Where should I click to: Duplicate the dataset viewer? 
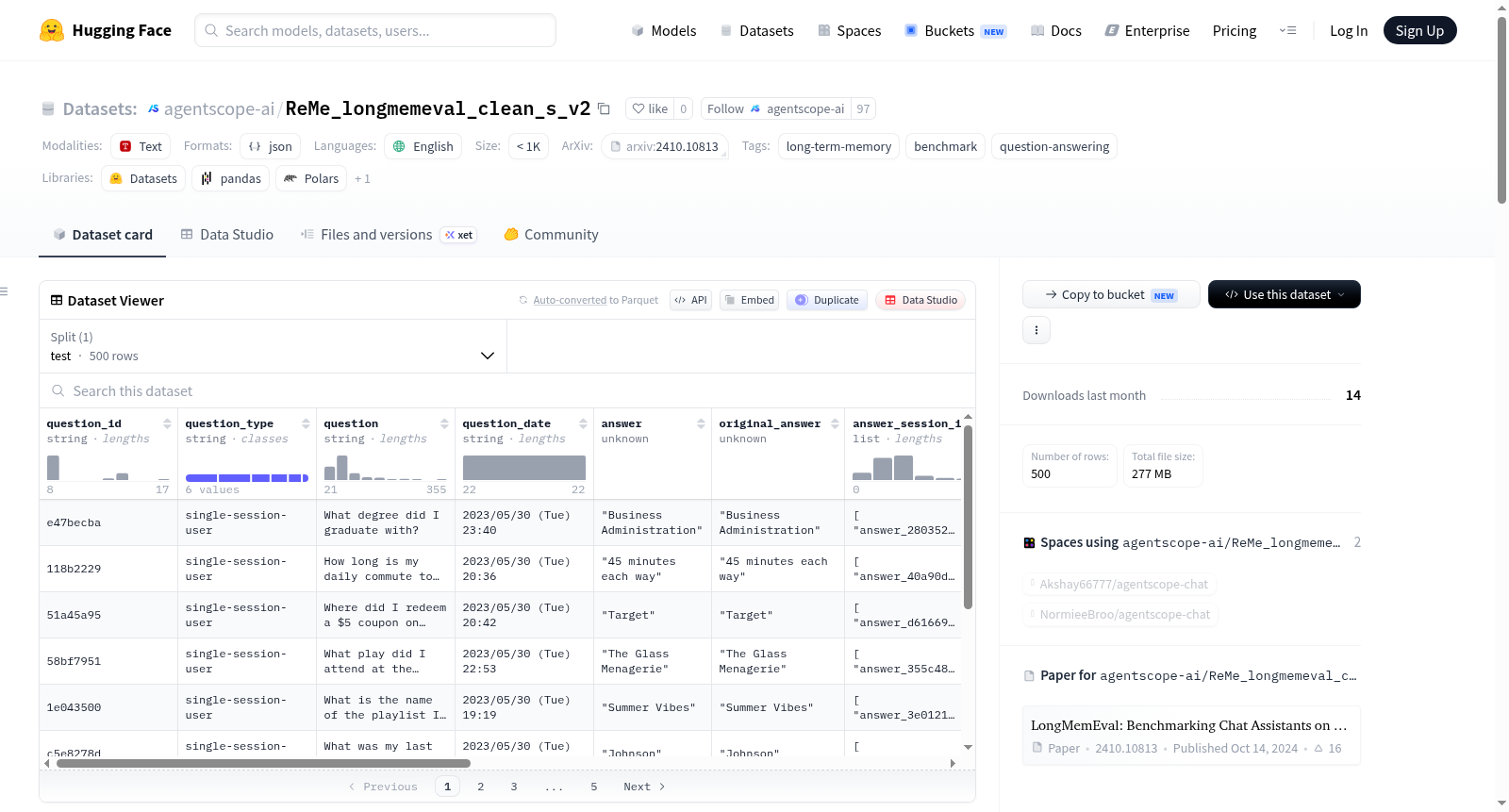click(827, 300)
